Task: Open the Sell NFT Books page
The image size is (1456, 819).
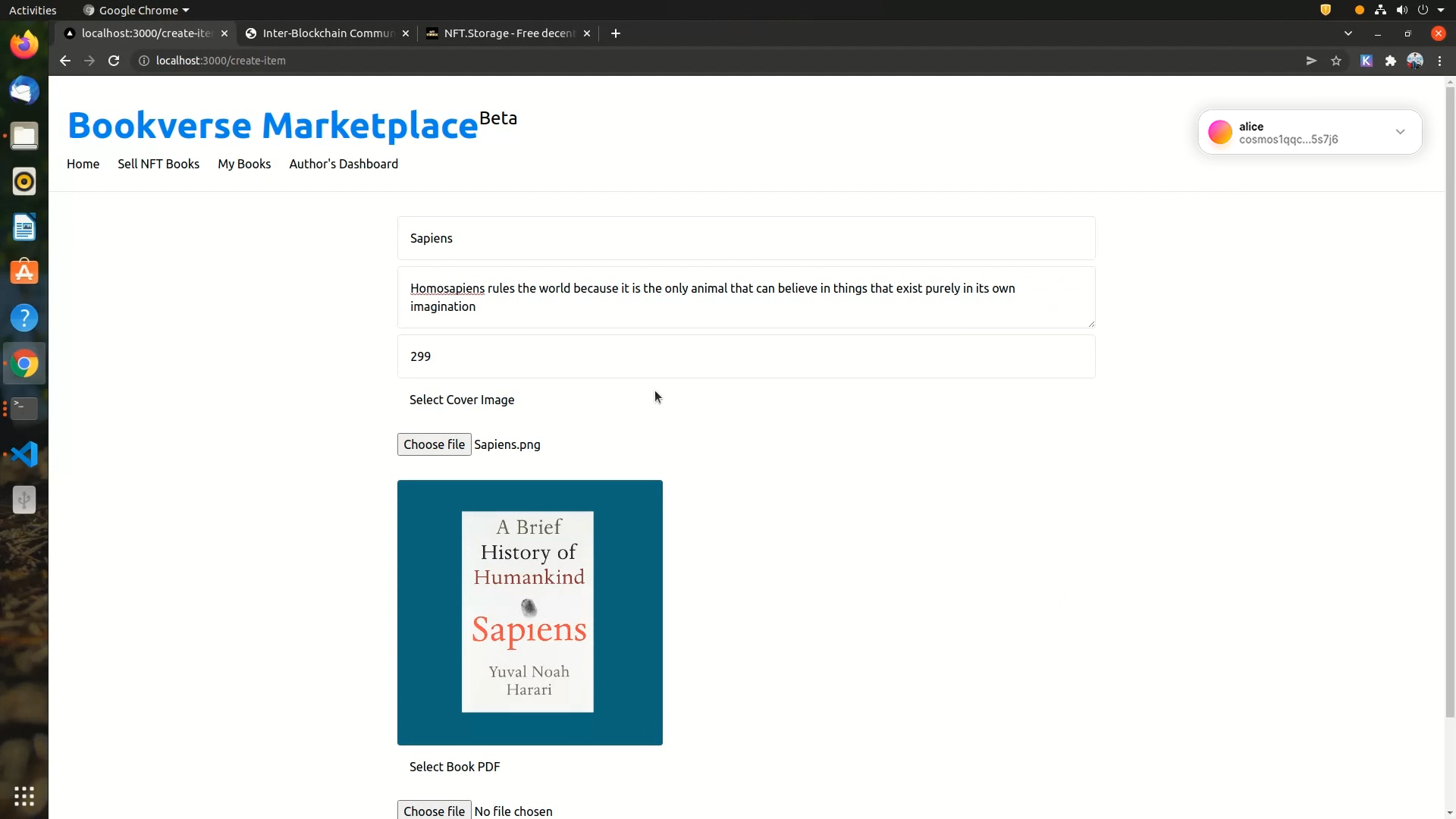Action: (158, 164)
